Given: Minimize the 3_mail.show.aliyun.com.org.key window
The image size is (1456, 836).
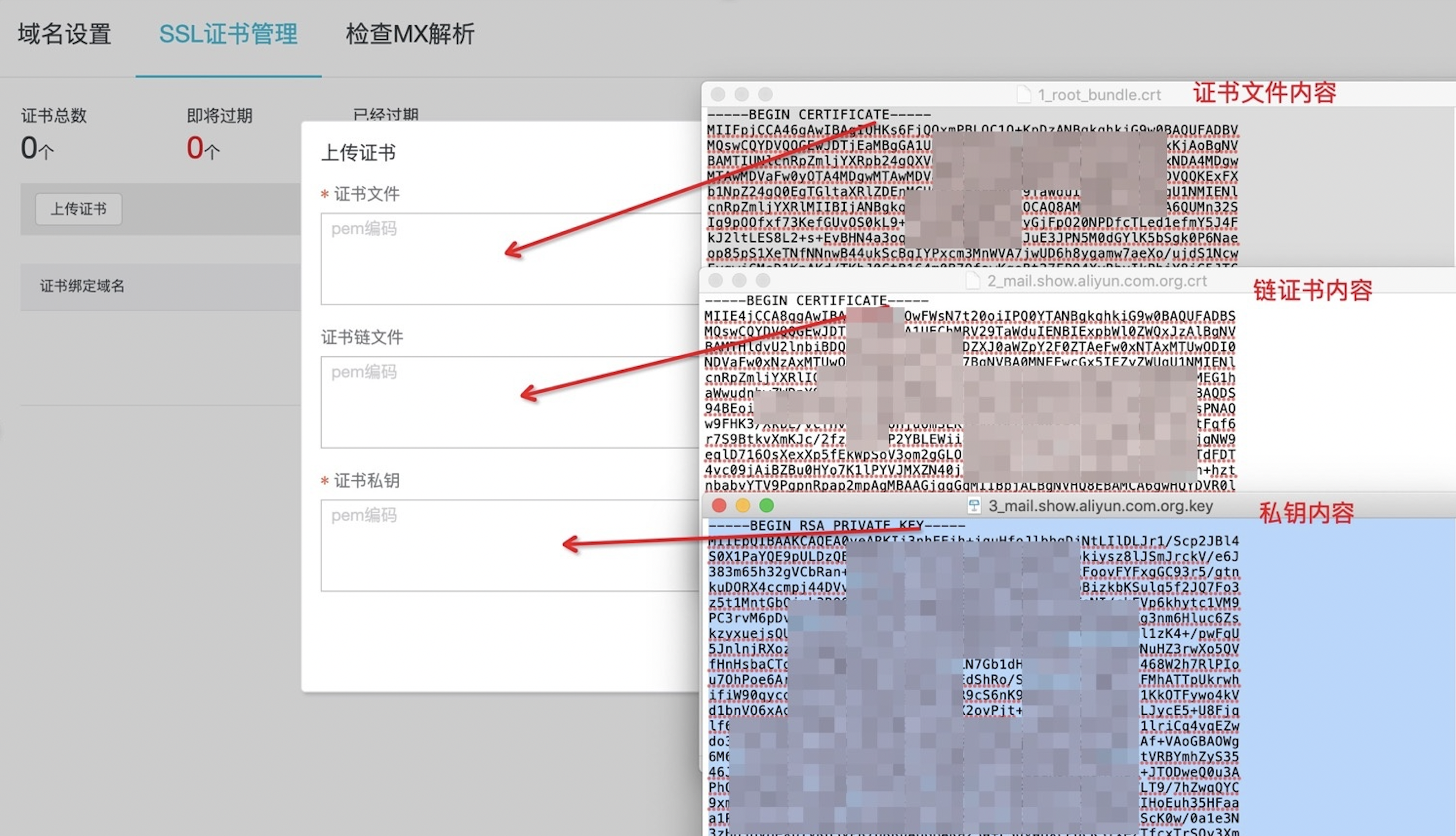Looking at the screenshot, I should 743,505.
